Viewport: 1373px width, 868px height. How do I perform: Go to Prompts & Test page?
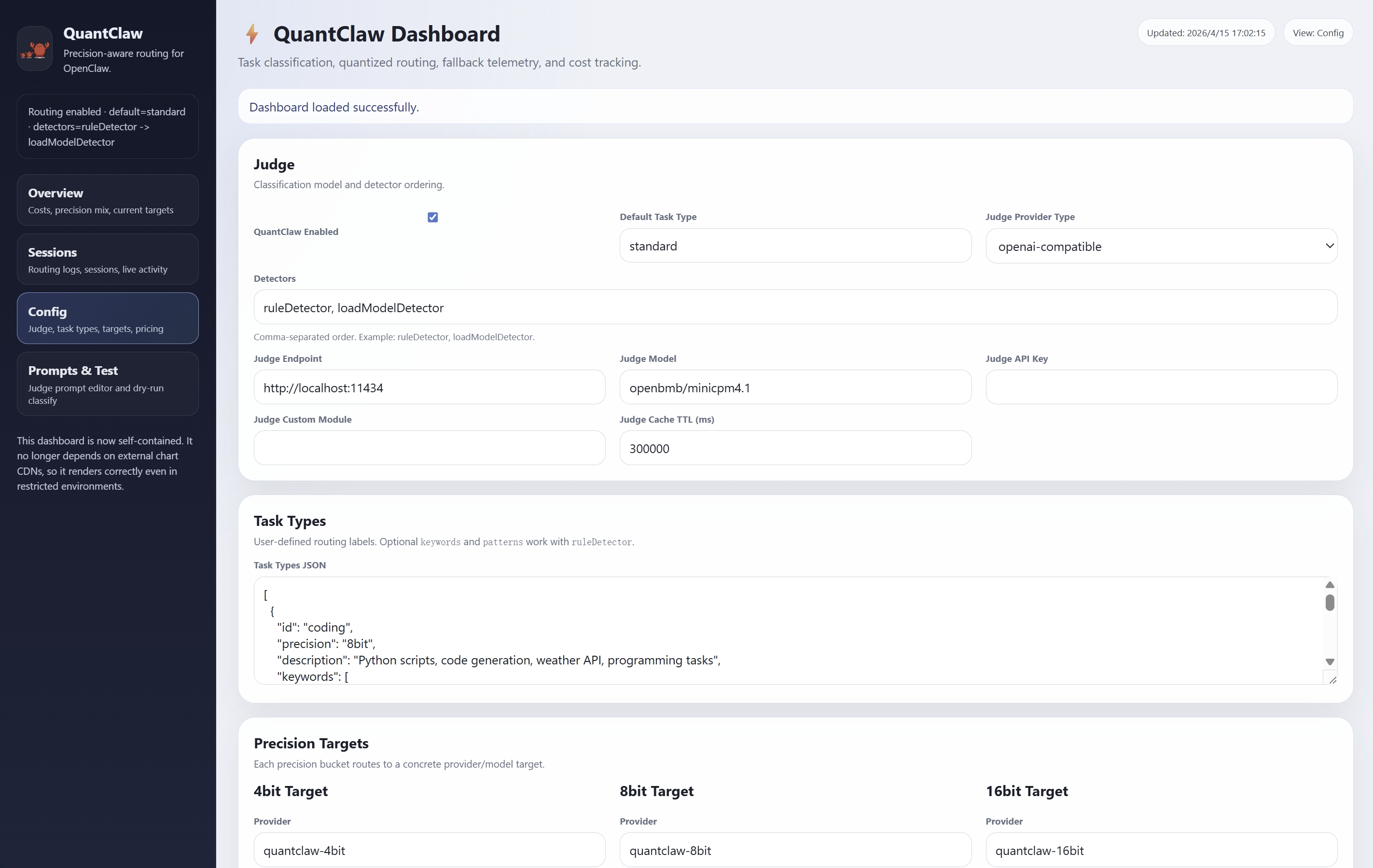(x=108, y=384)
